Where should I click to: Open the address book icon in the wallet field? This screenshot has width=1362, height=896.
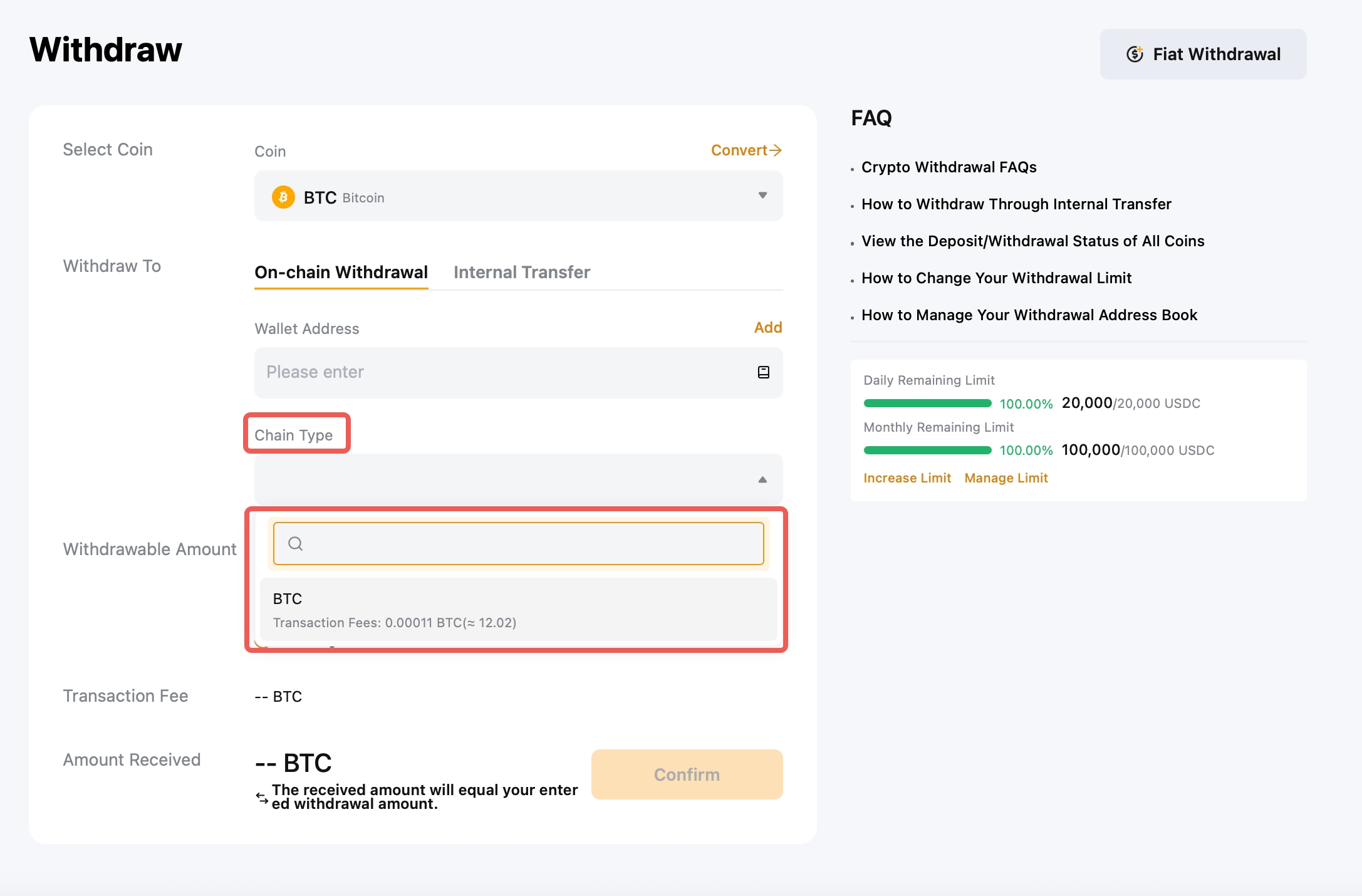(x=763, y=372)
